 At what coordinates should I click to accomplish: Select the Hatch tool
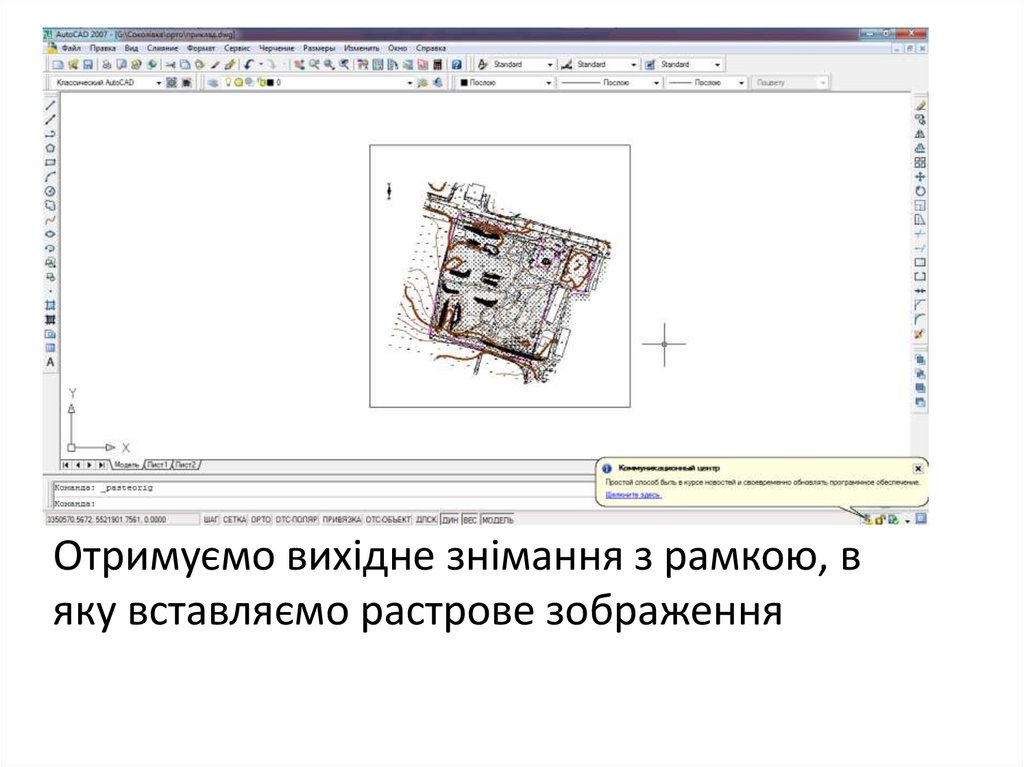[50, 305]
